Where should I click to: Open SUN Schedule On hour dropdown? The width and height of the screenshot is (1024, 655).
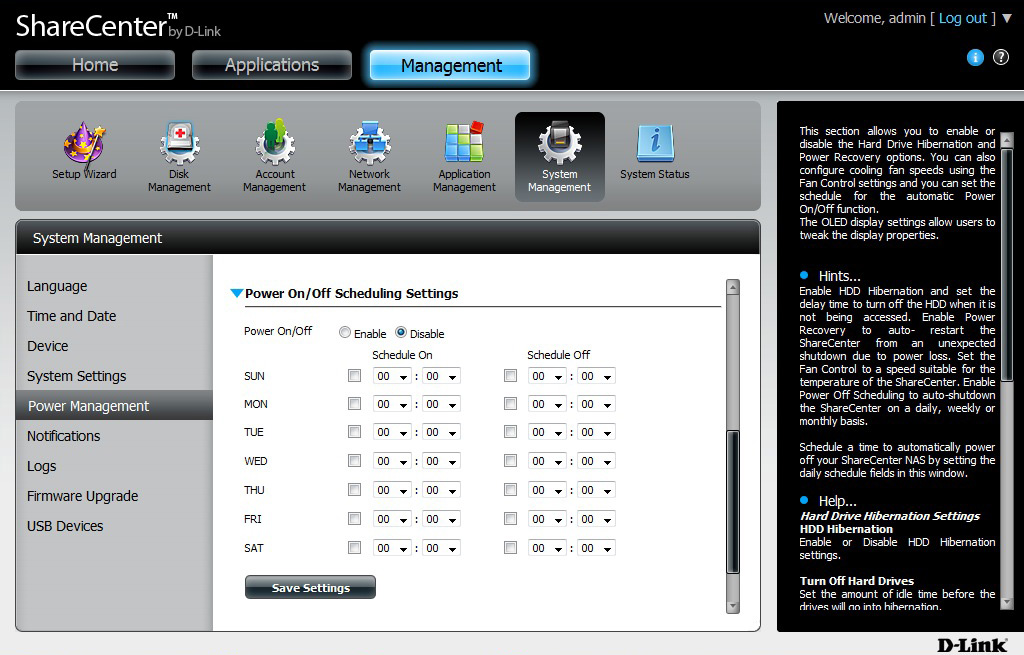pyautogui.click(x=392, y=376)
